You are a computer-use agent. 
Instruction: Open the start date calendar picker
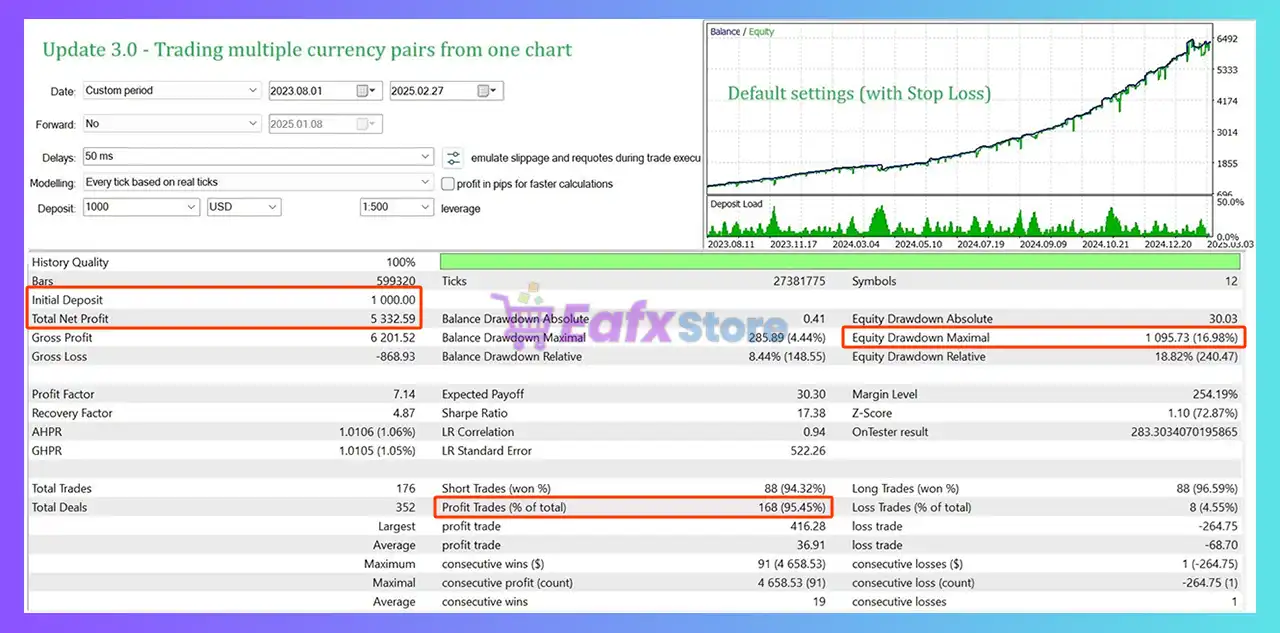(366, 91)
